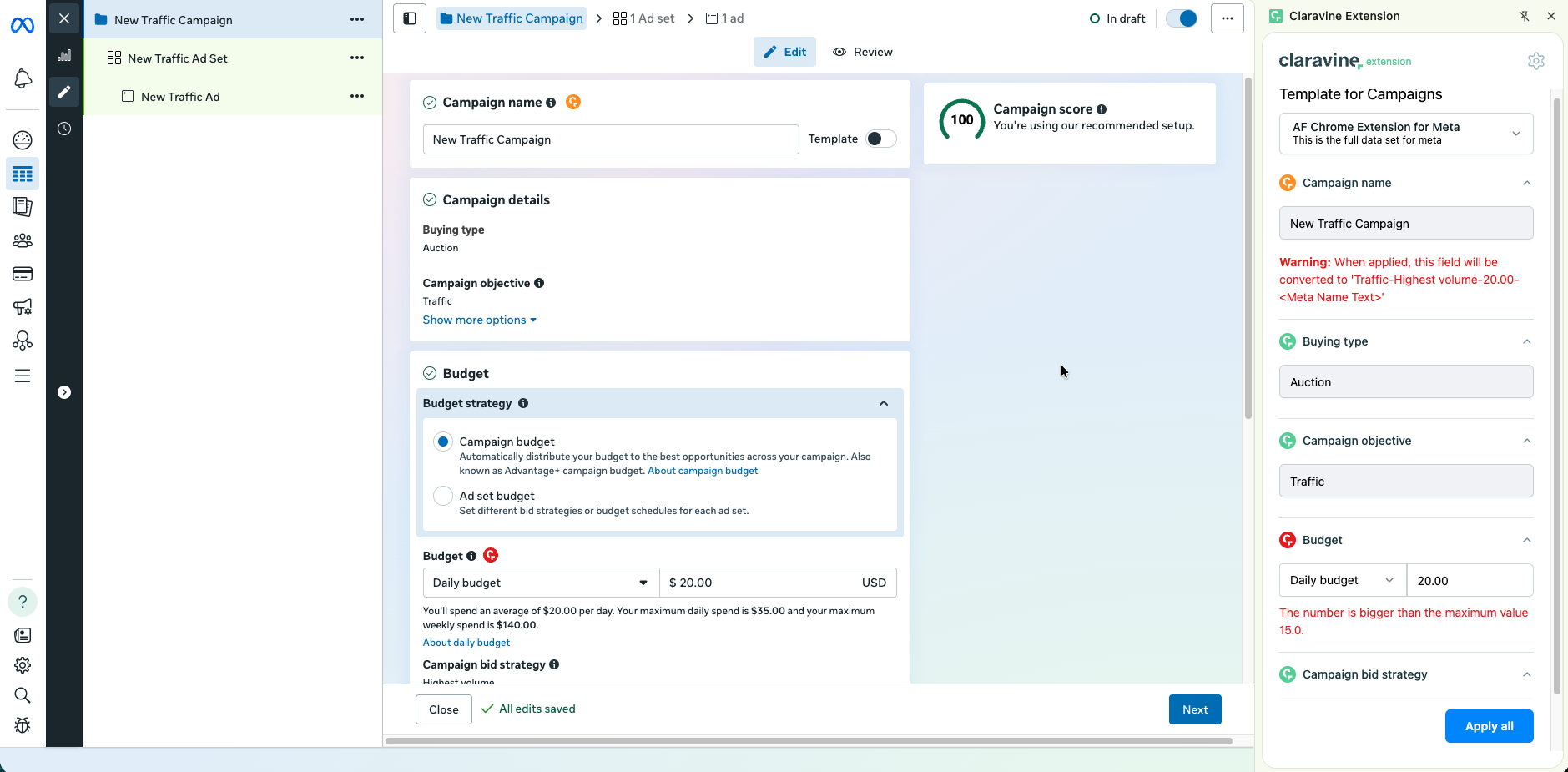Unpin the Claravine Extension panel
The height and width of the screenshot is (772, 1568).
coord(1525,16)
